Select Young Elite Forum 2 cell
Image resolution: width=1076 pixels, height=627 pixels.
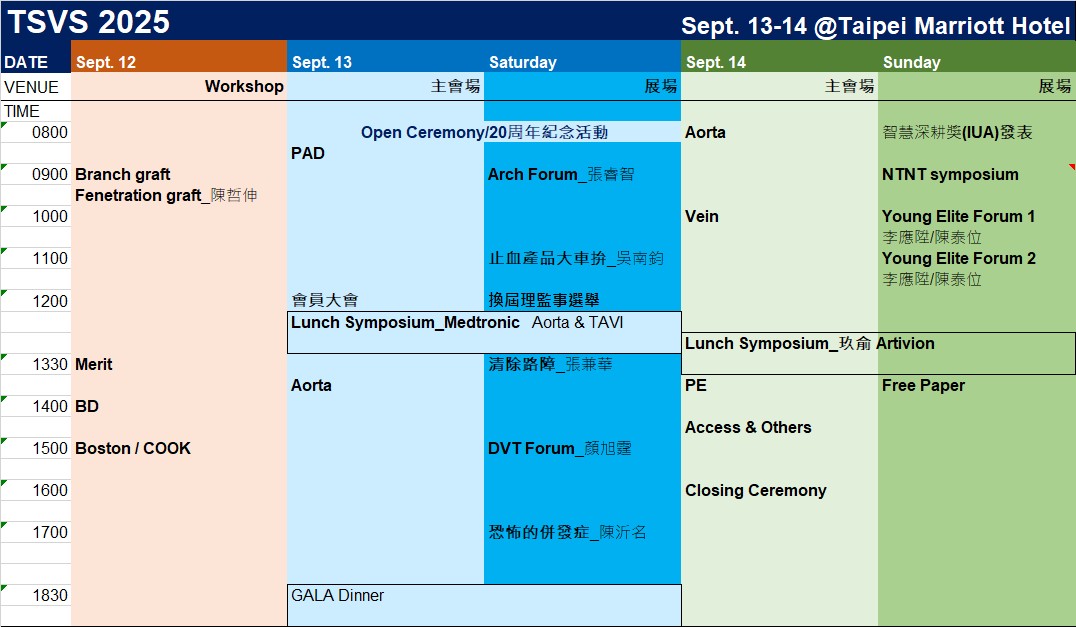[976, 258]
